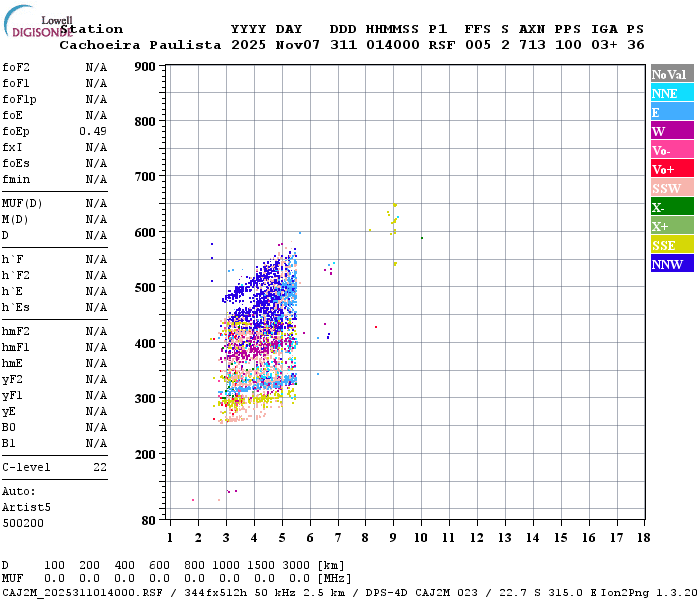700x600 pixels.
Task: Click the FFS value 005
Action: 478,45
